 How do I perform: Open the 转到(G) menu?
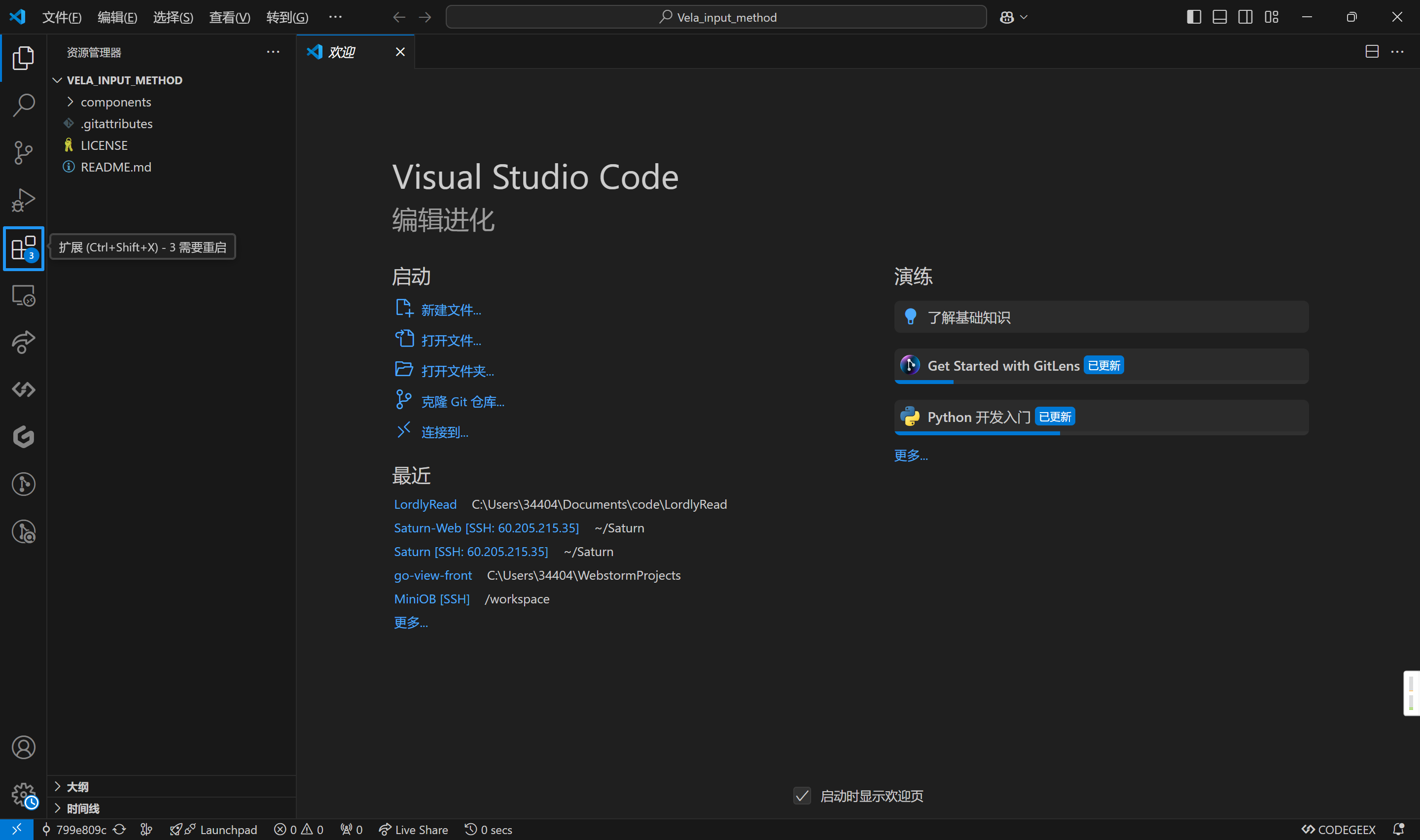pyautogui.click(x=287, y=17)
